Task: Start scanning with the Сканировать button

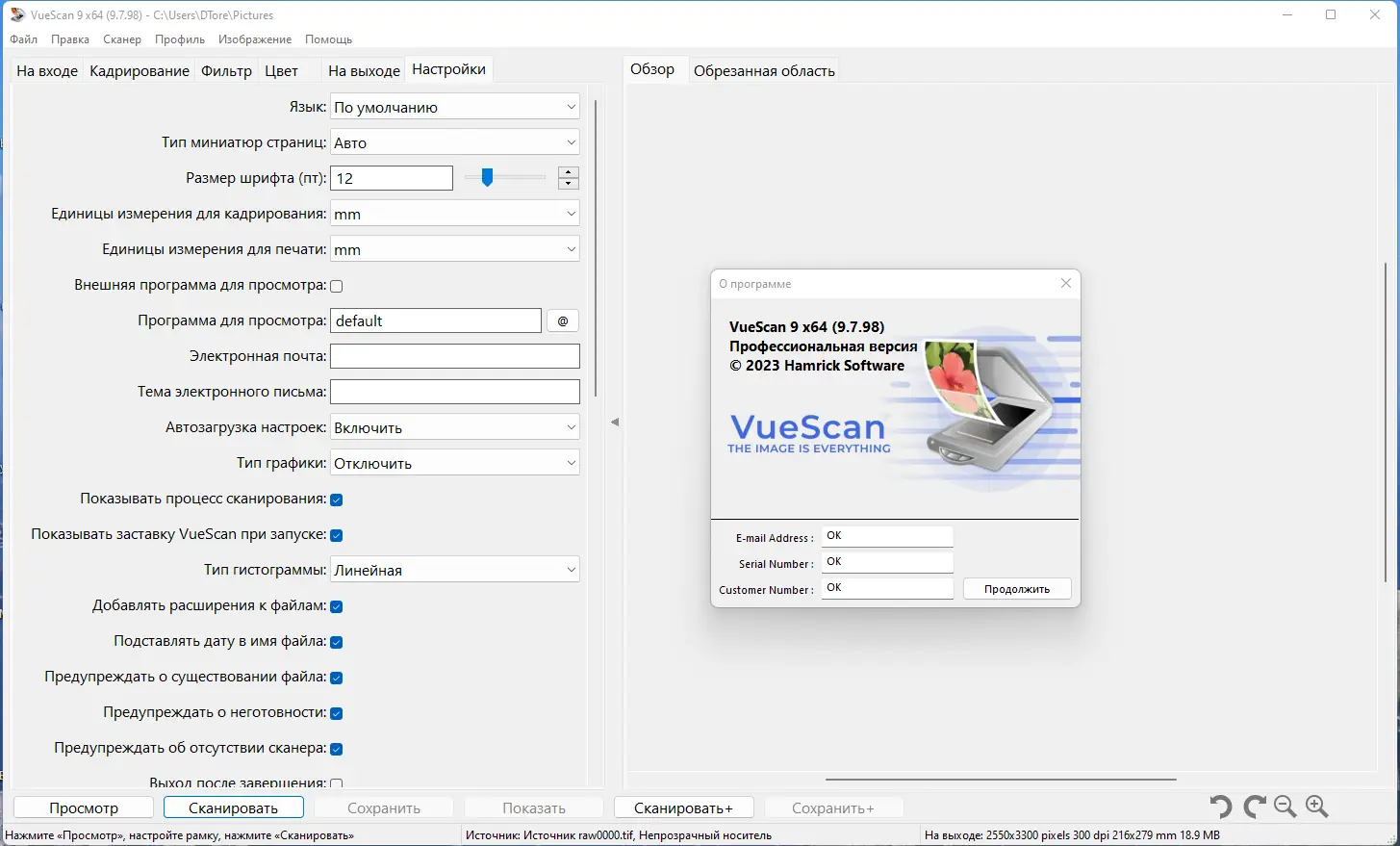Action: [x=233, y=808]
